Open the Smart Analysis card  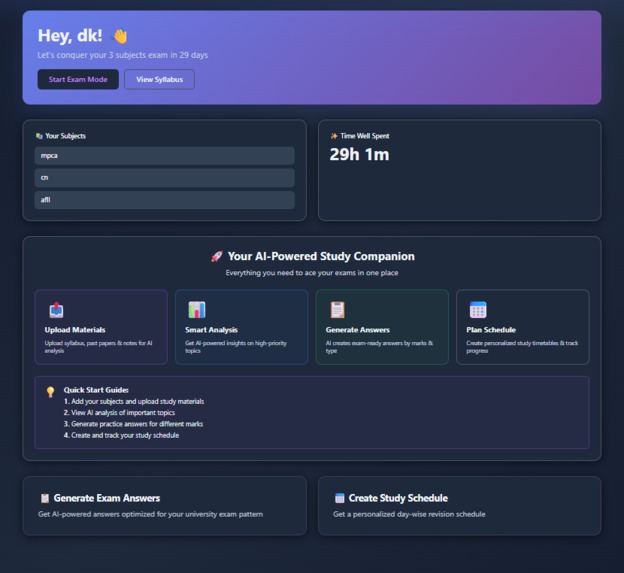[x=242, y=327]
